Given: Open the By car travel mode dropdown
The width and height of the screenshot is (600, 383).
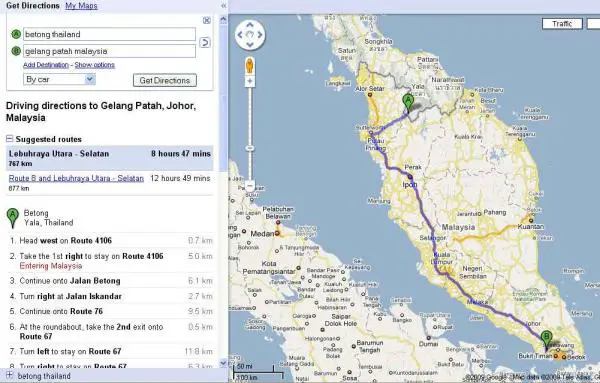Looking at the screenshot, I should [x=59, y=80].
